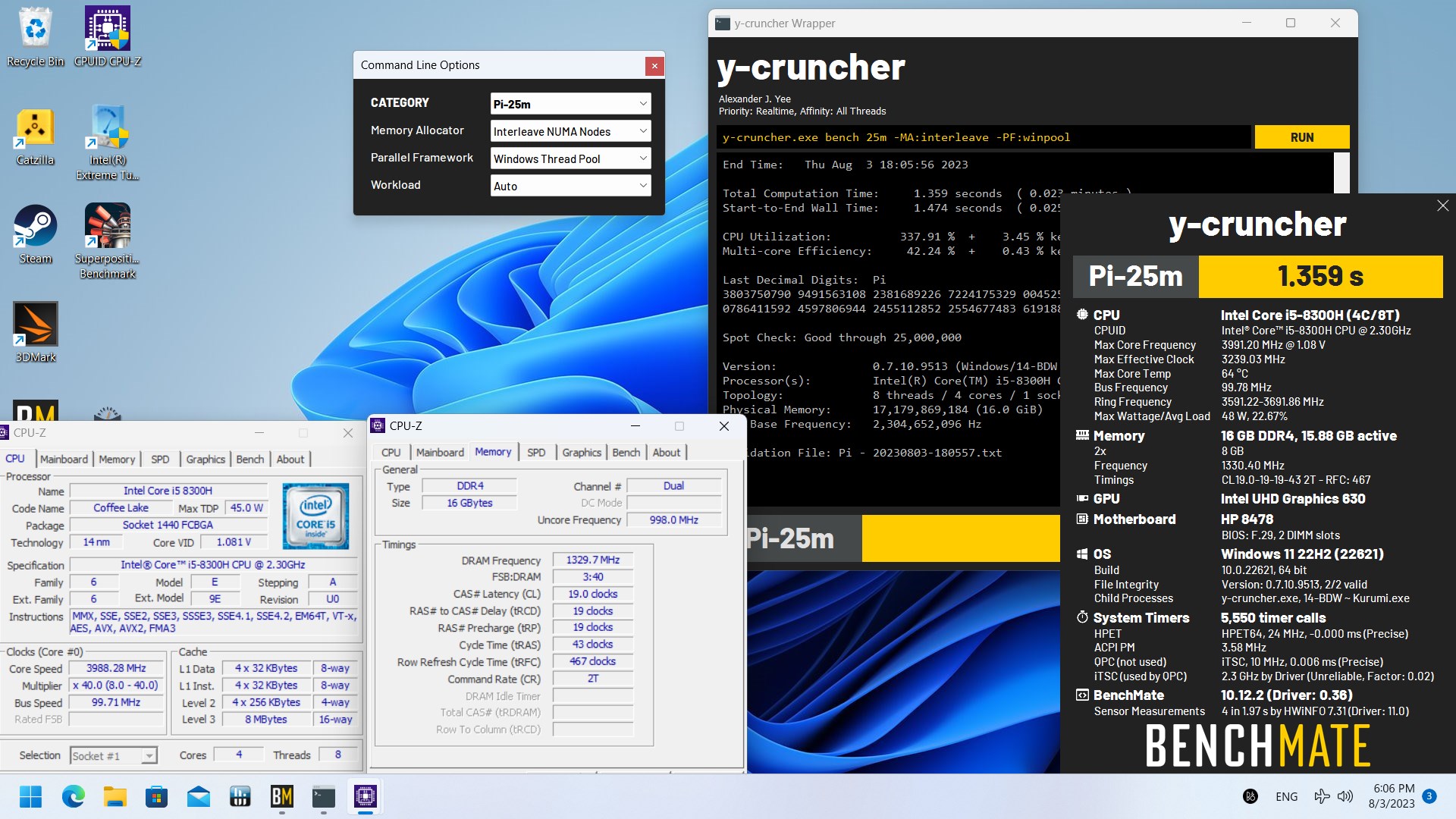Image resolution: width=1456 pixels, height=819 pixels.
Task: Expand the Socket #1 selection dropdown
Action: point(114,755)
